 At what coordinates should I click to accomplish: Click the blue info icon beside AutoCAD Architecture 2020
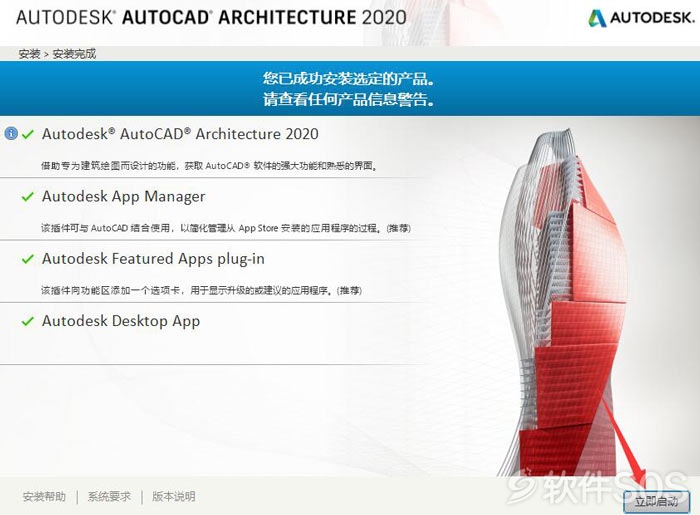(11, 133)
